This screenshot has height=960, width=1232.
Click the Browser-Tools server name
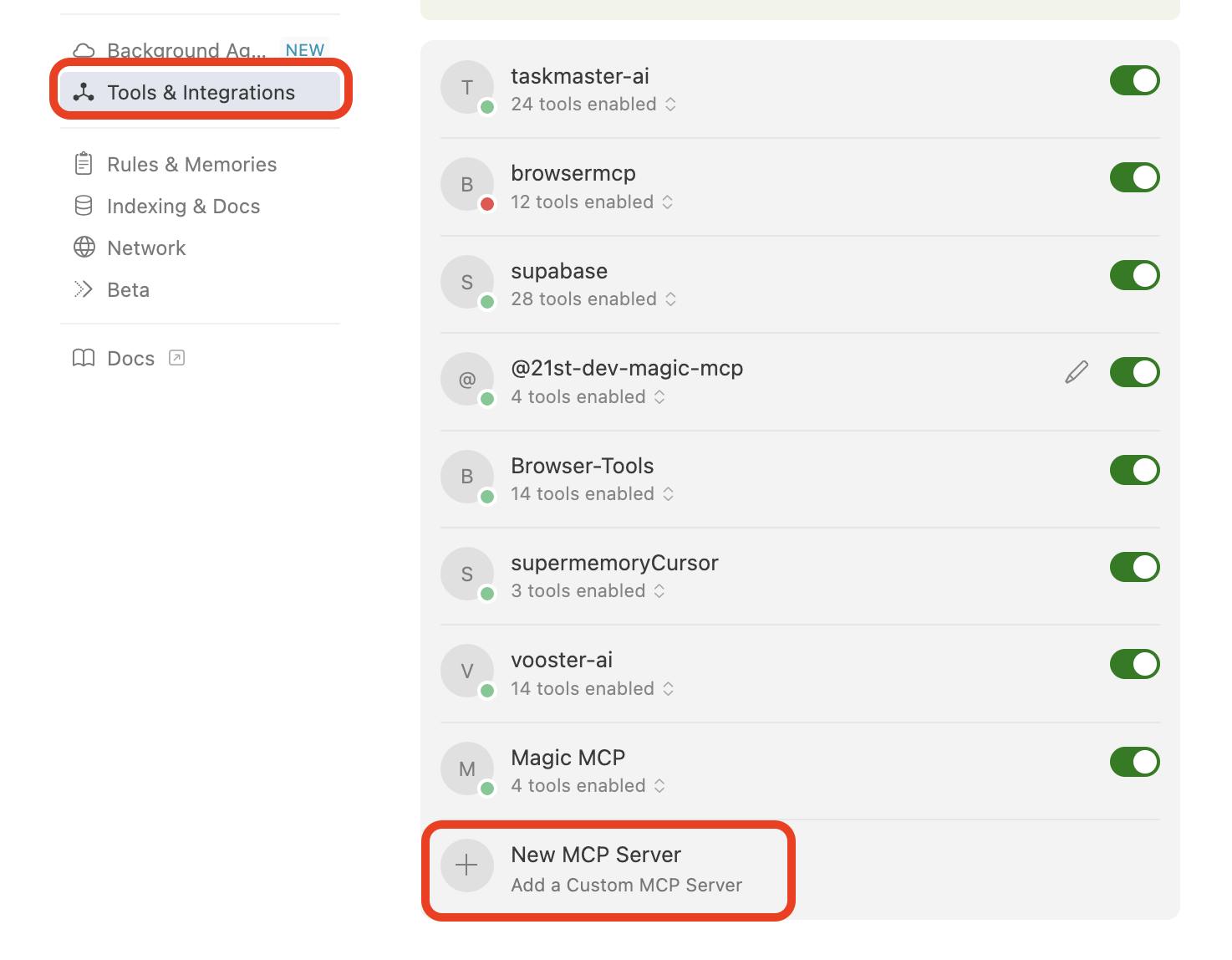coord(583,466)
